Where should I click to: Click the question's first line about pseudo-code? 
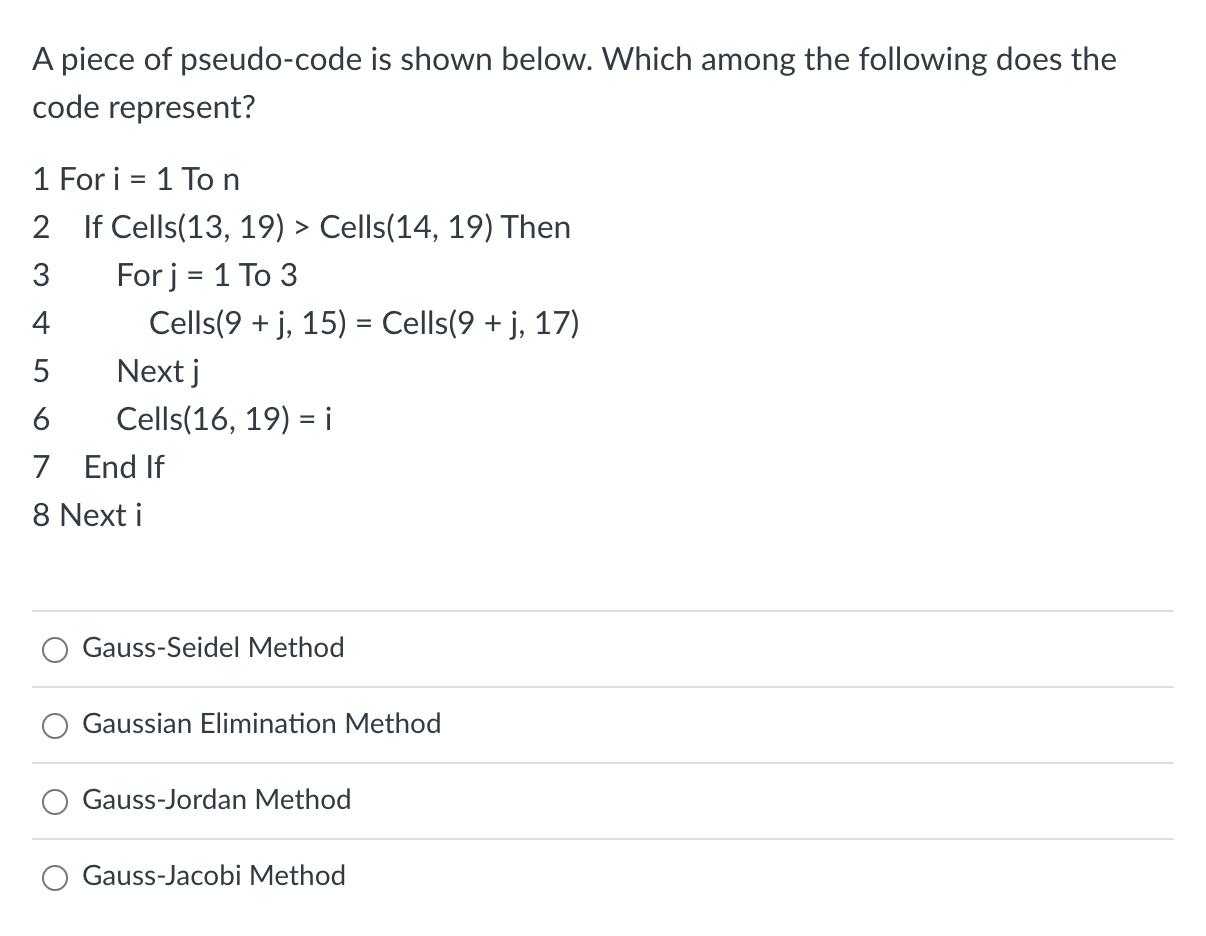pyautogui.click(x=574, y=60)
